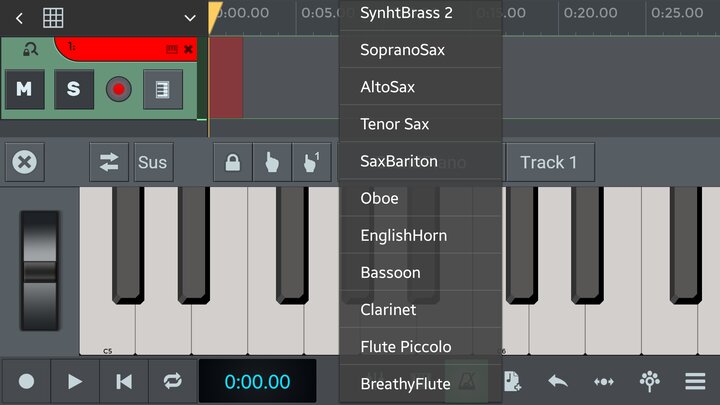Click the swap arrows keyboard icon
Screen dimensions: 720x405
click(x=109, y=162)
